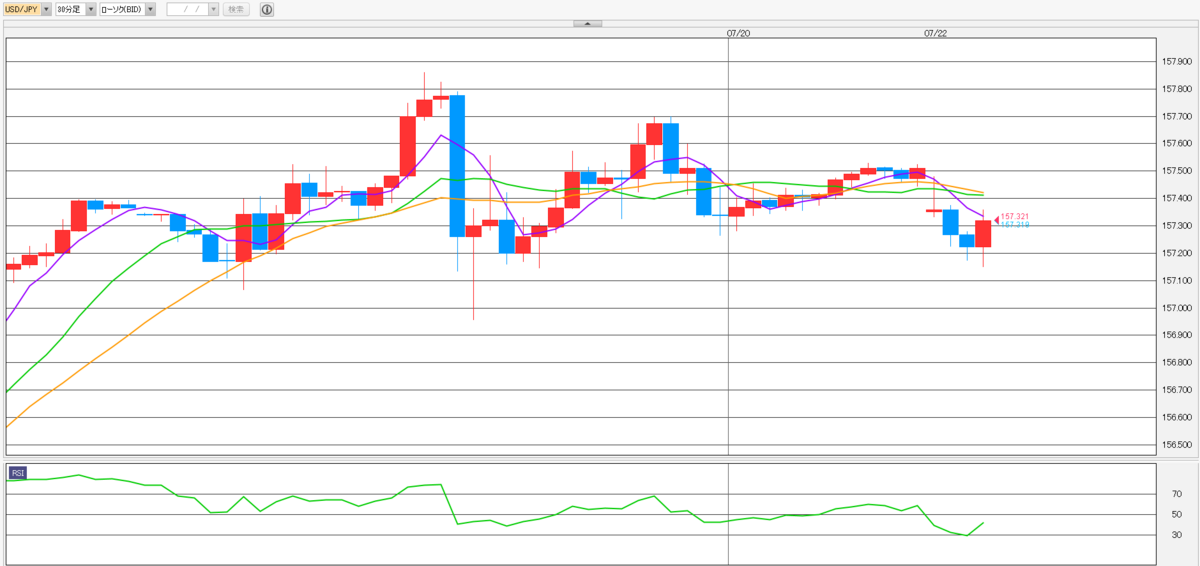Click the 157.900 price axis label

[1177, 62]
